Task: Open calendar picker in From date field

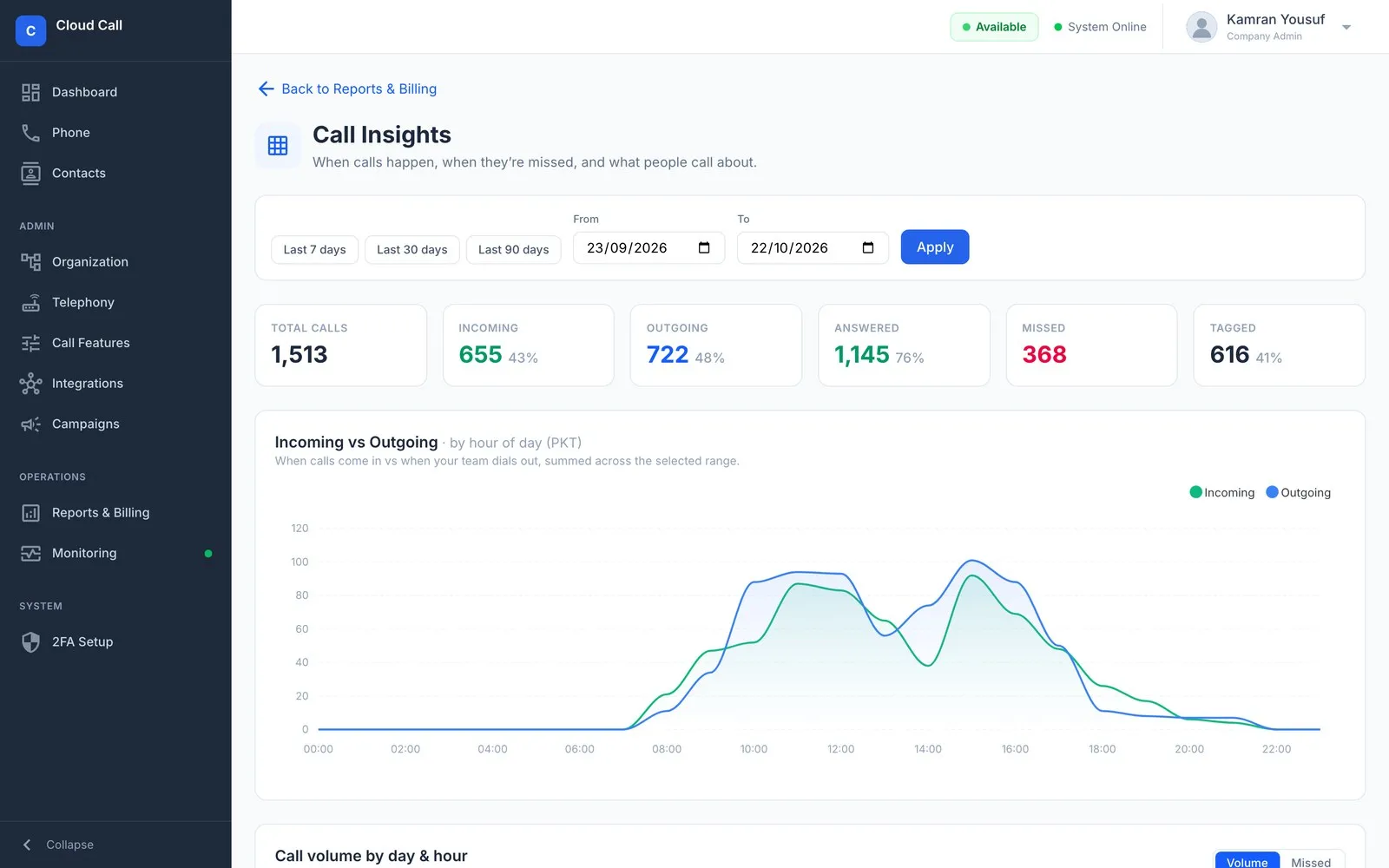Action: pos(704,248)
